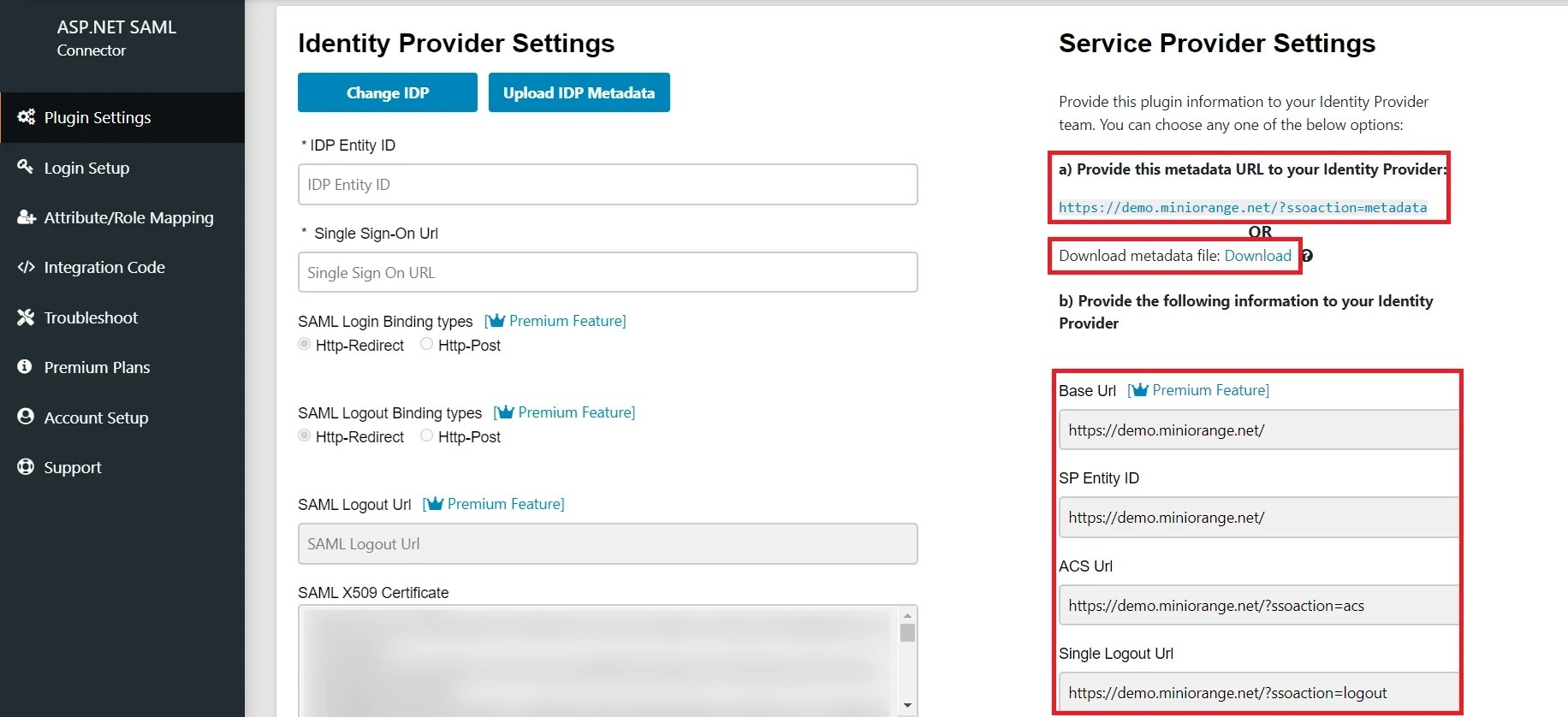Screen dimensions: 1568x717
Task: Click the SP Entity ID field
Action: coord(1259,518)
